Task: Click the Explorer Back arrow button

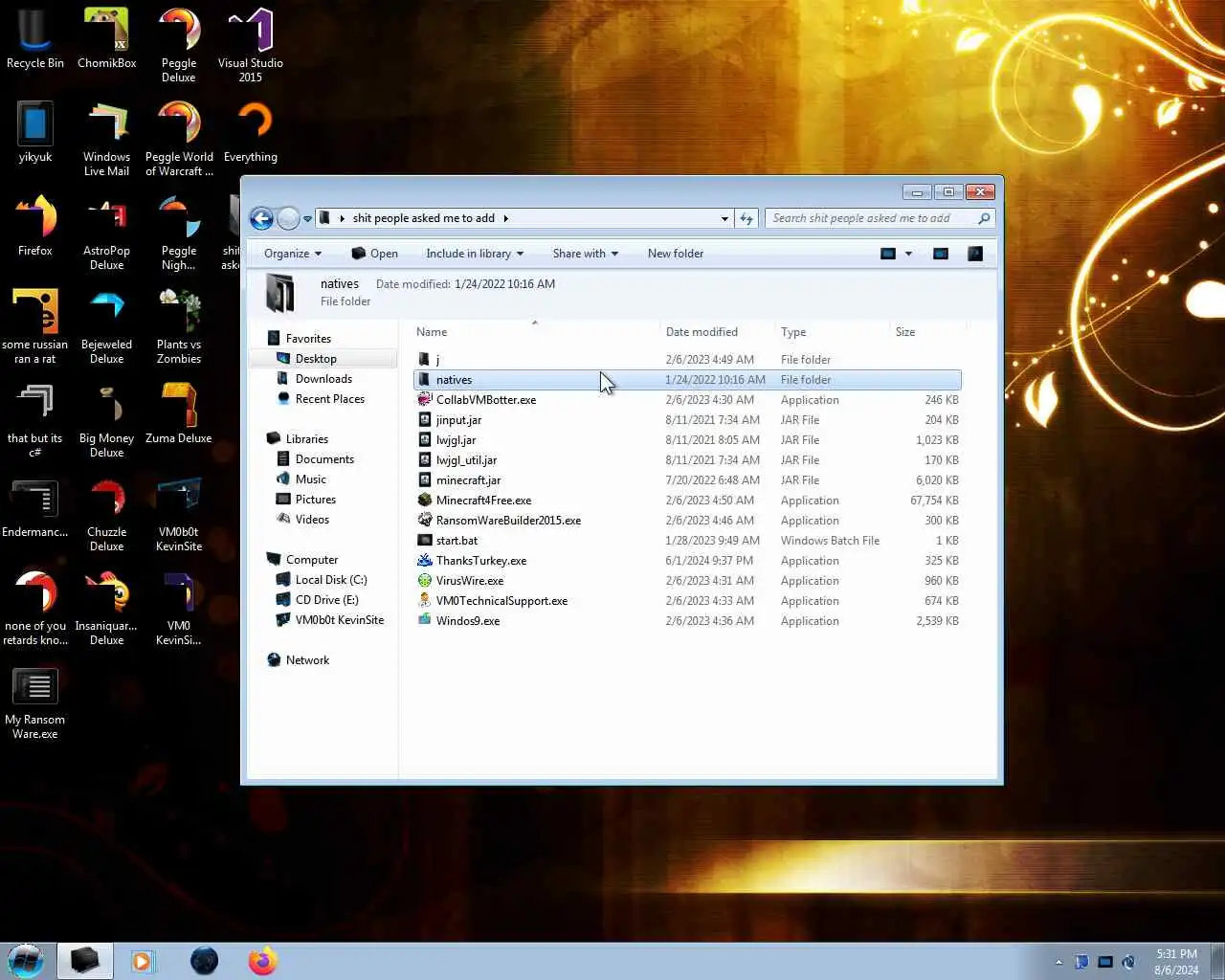Action: pos(261,218)
